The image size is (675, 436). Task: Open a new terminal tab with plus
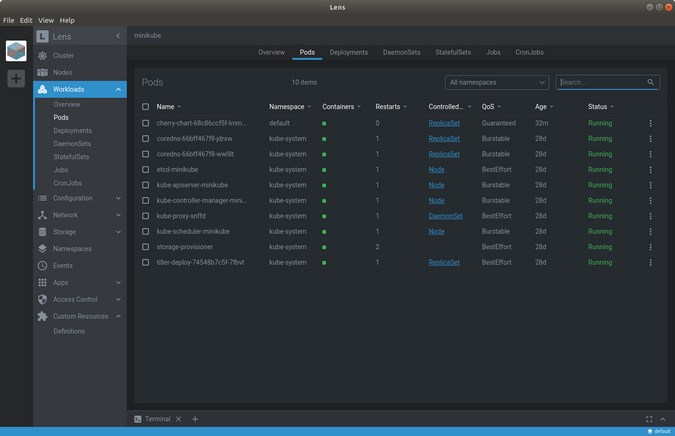pos(195,419)
